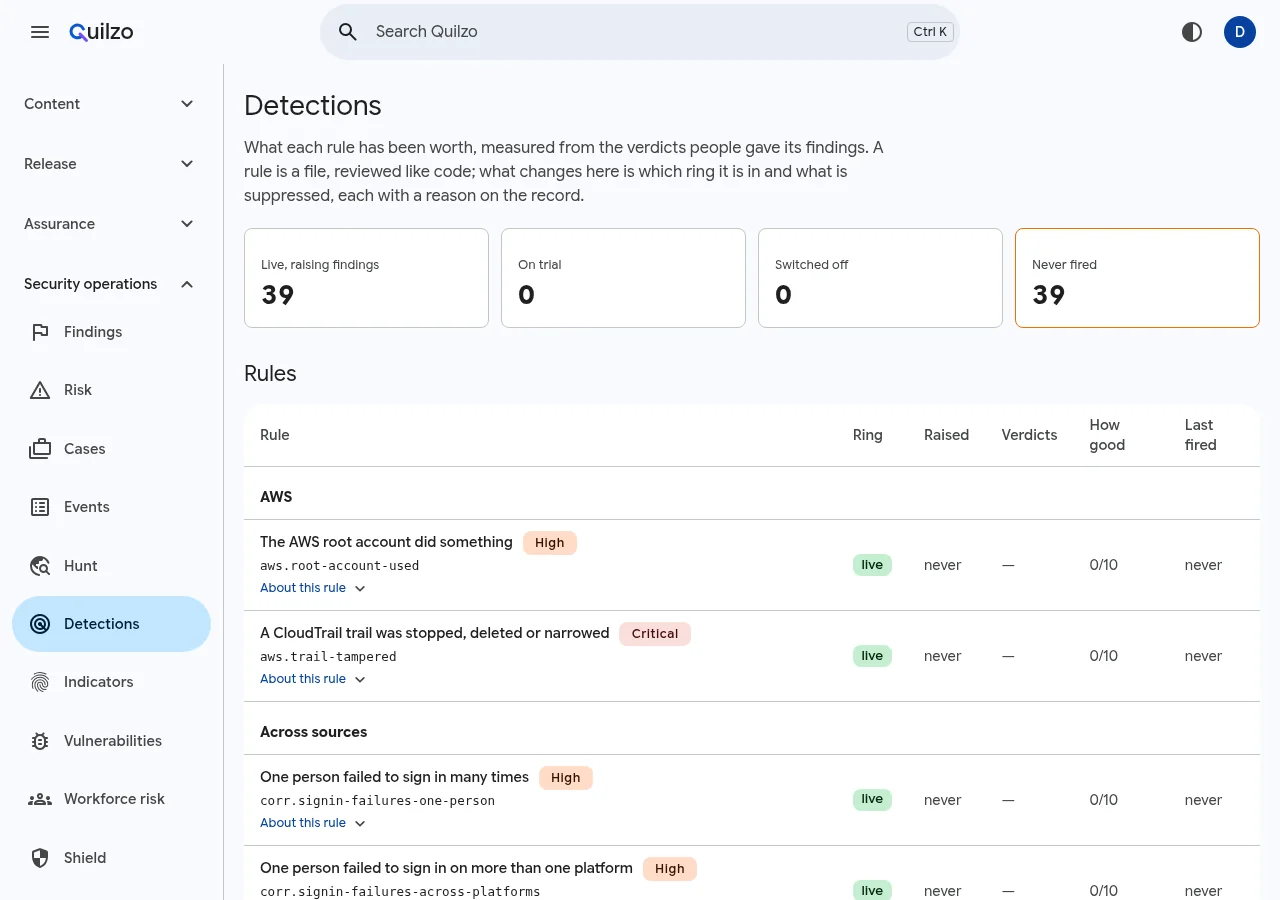The image size is (1280, 900).
Task: Click the Risk warning triangle icon
Action: click(x=40, y=390)
